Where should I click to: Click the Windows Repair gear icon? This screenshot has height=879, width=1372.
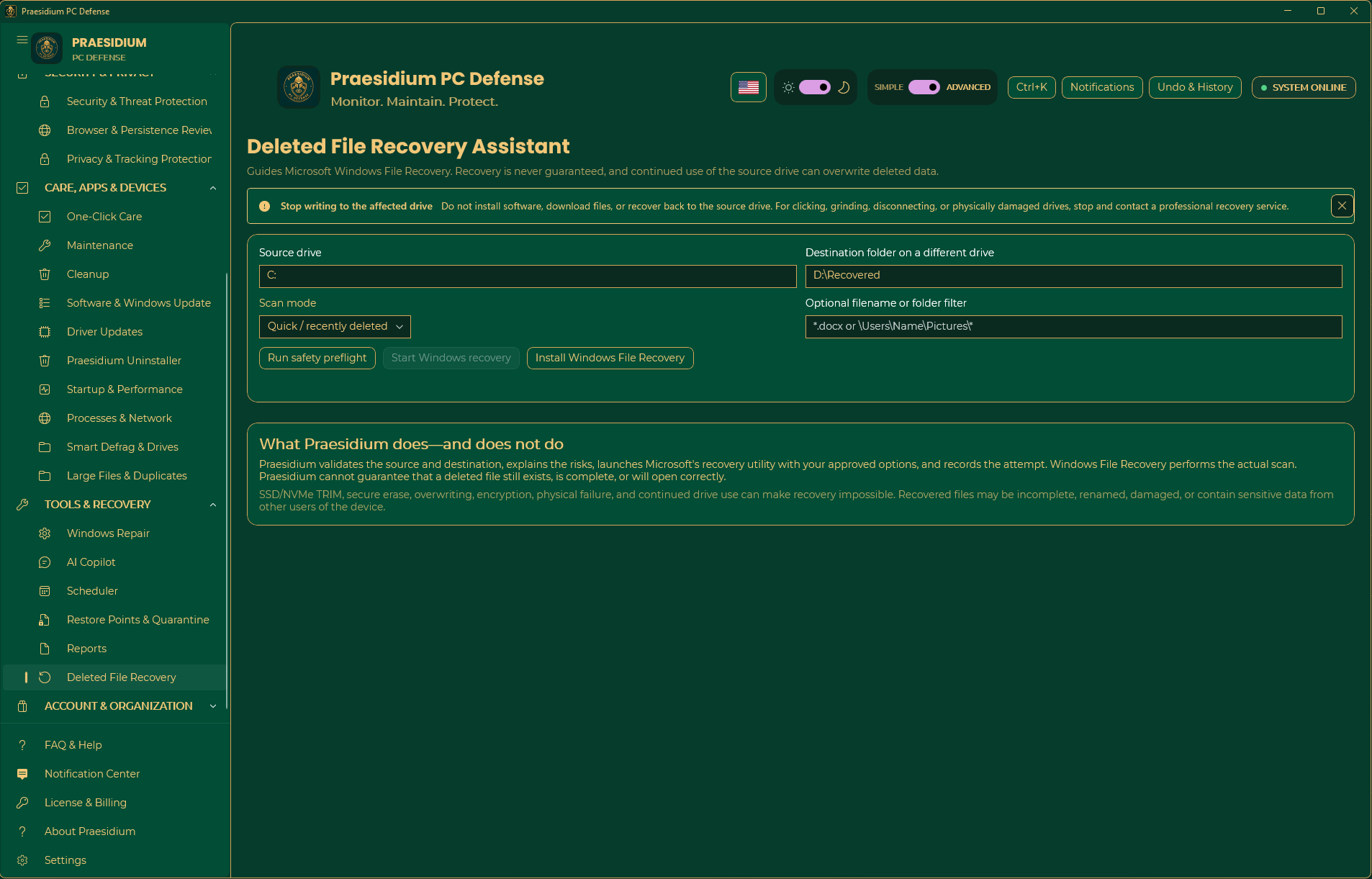45,533
